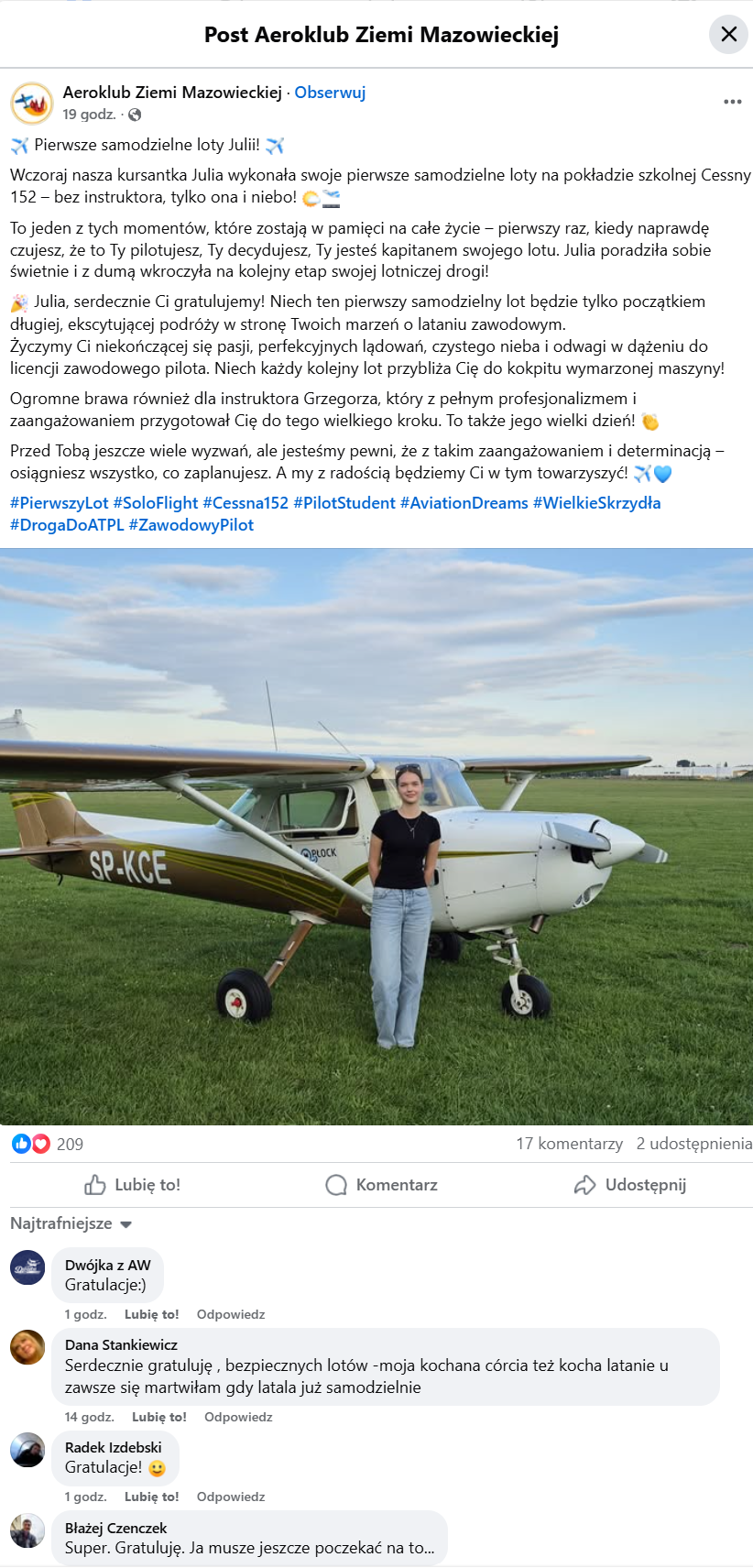
Task: Open Błażej Czenczek's profile name
Action: [x=116, y=1528]
